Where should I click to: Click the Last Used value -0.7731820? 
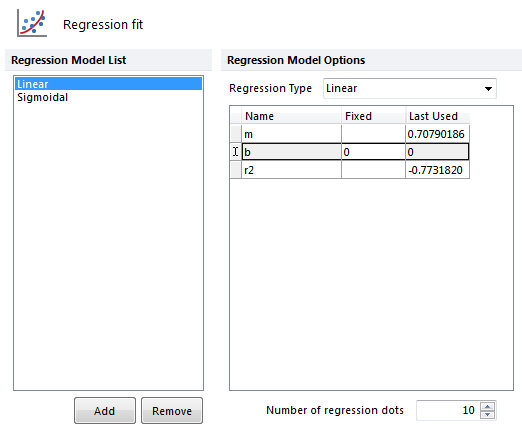click(x=437, y=170)
